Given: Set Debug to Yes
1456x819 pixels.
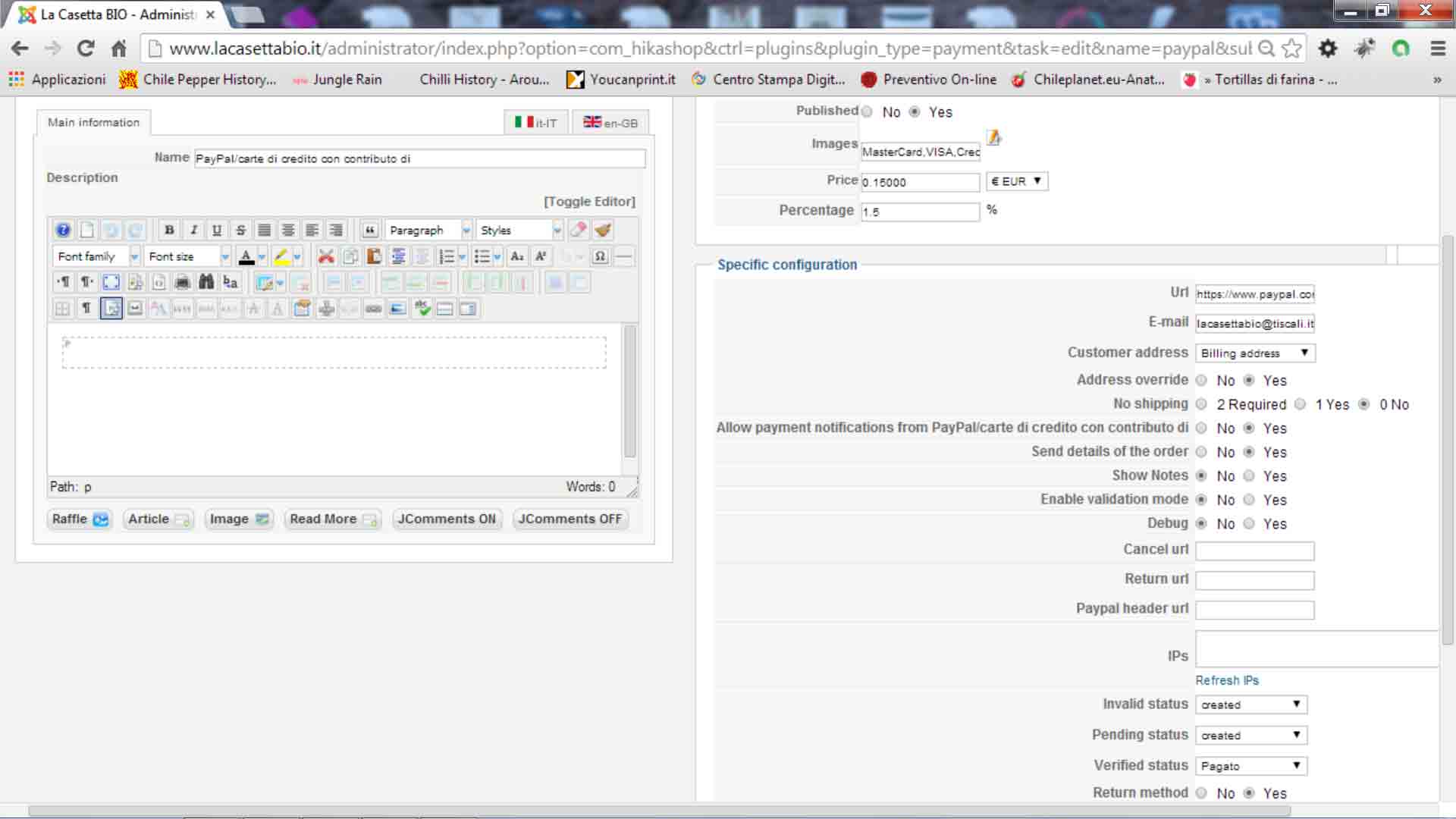Looking at the screenshot, I should point(1249,523).
